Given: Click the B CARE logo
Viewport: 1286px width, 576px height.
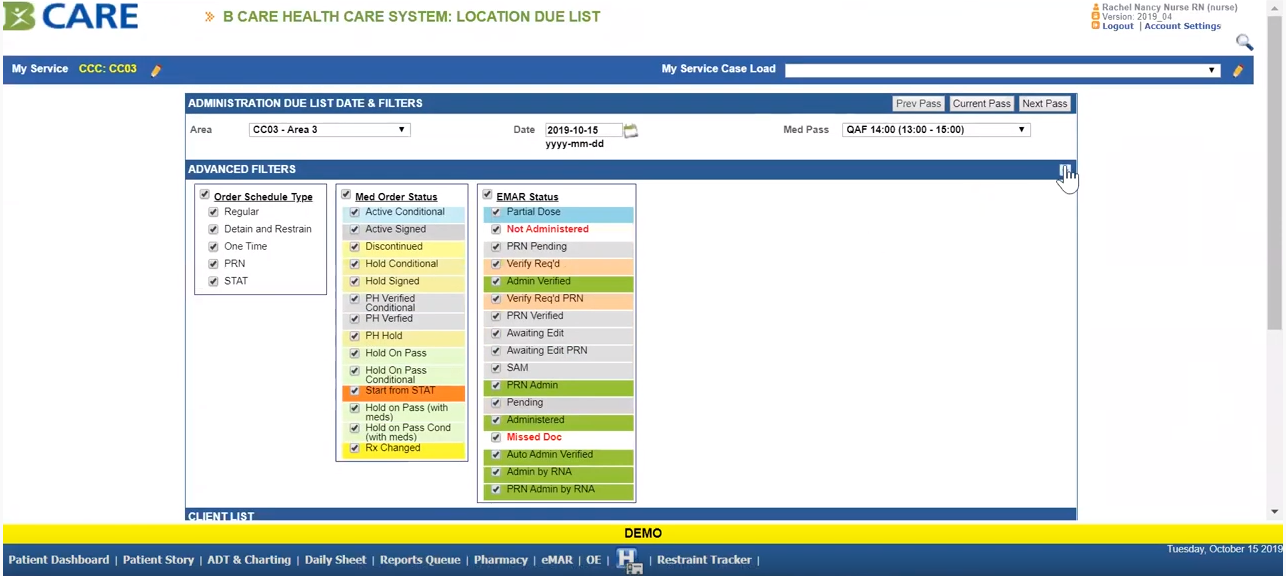Looking at the screenshot, I should tap(70, 16).
